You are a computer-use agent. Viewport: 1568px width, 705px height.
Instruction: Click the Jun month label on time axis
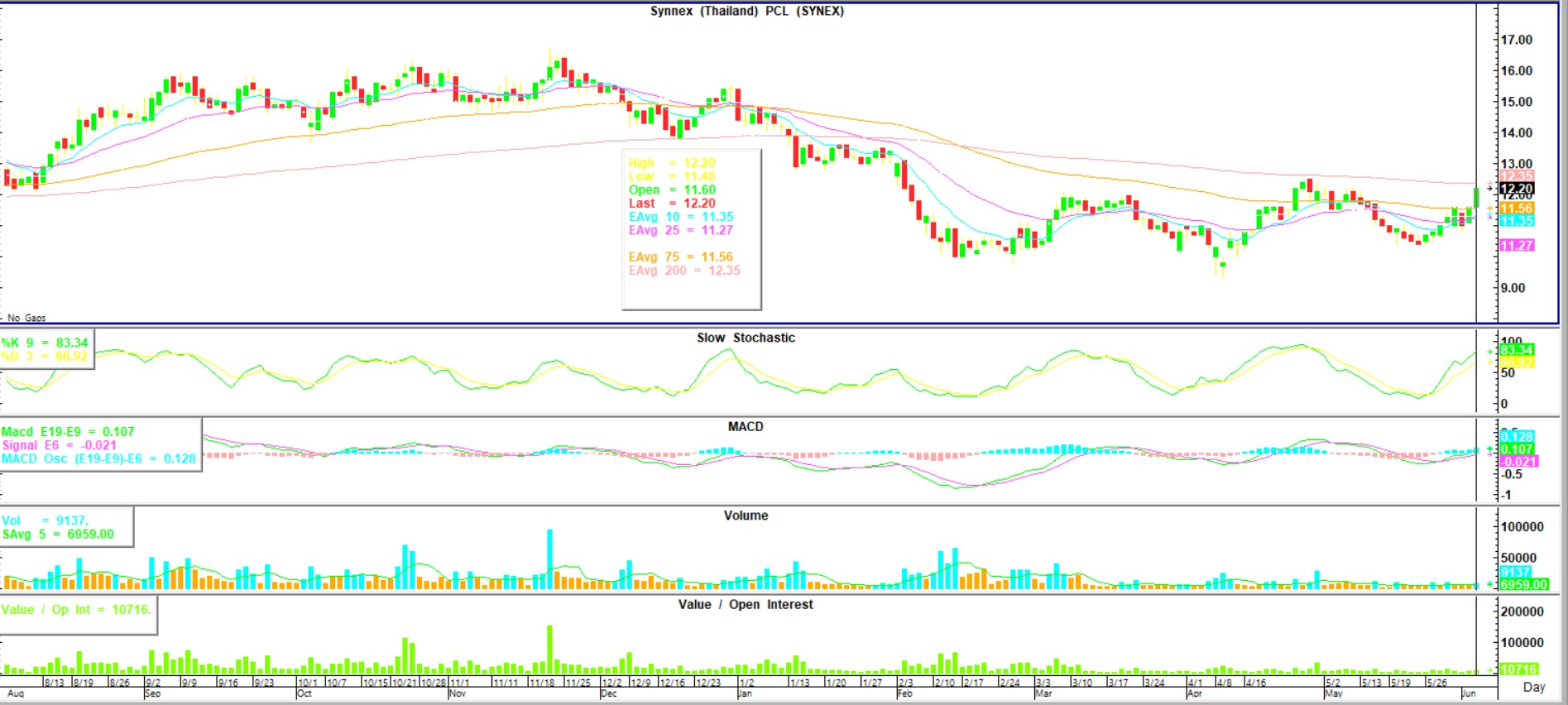(1469, 693)
